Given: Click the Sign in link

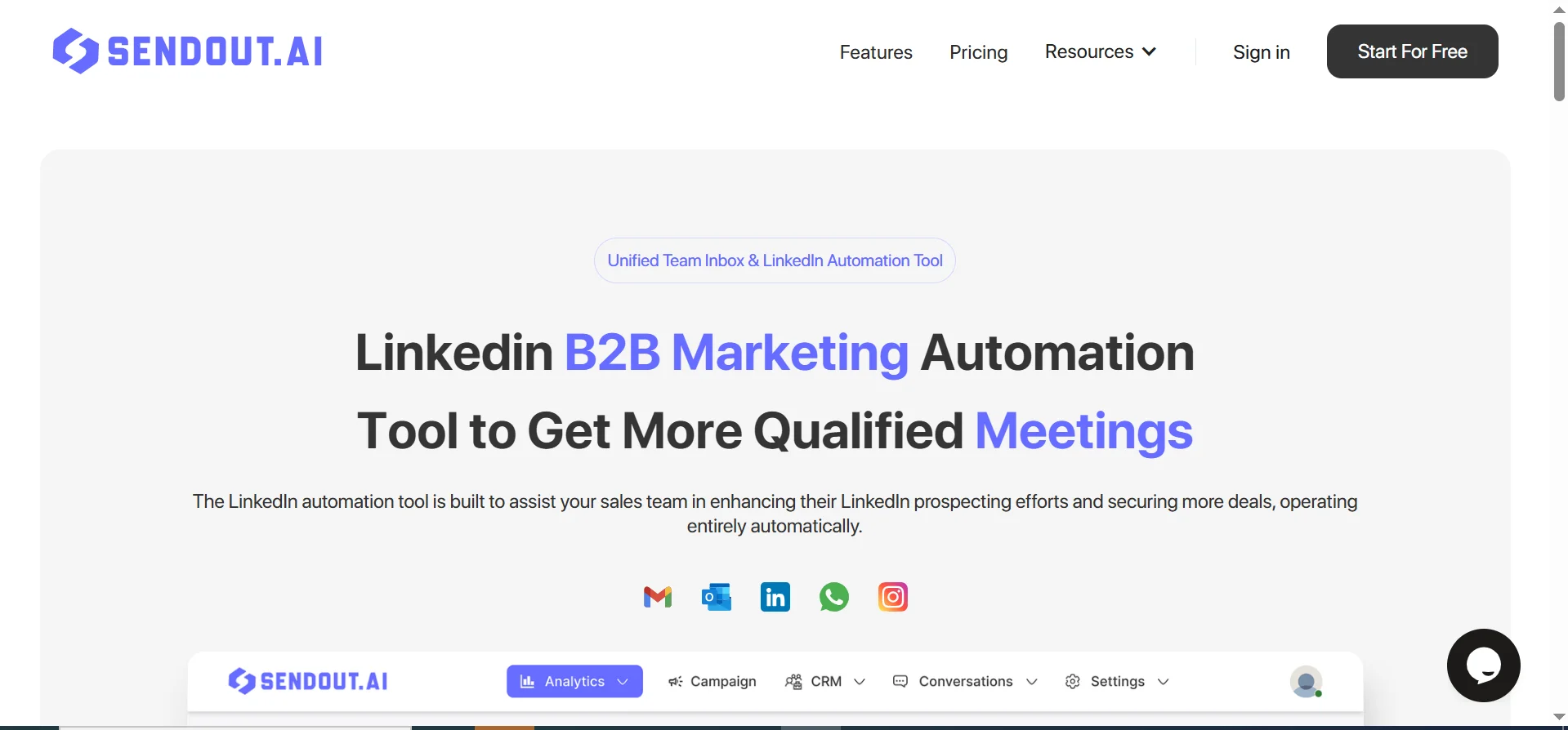Looking at the screenshot, I should pyautogui.click(x=1261, y=52).
